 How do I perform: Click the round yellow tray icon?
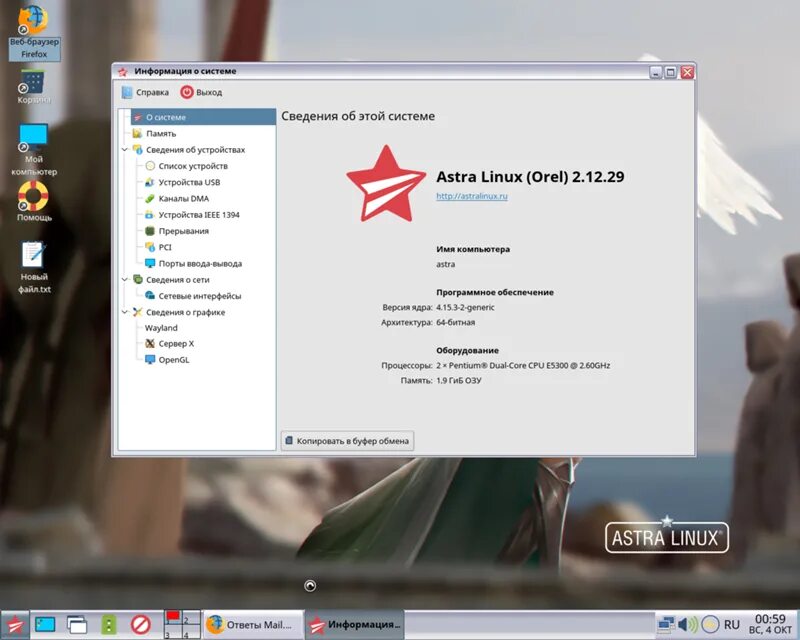(710, 625)
